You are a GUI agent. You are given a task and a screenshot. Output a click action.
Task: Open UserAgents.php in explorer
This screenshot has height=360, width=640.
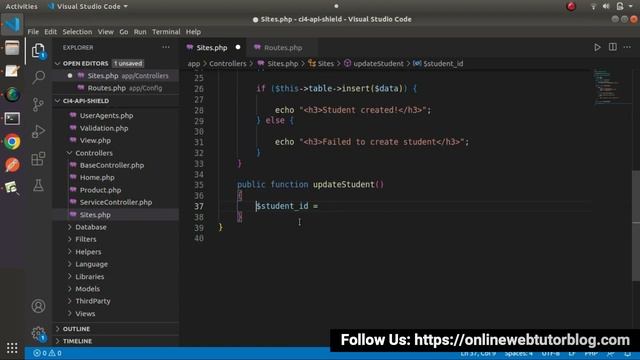106,116
